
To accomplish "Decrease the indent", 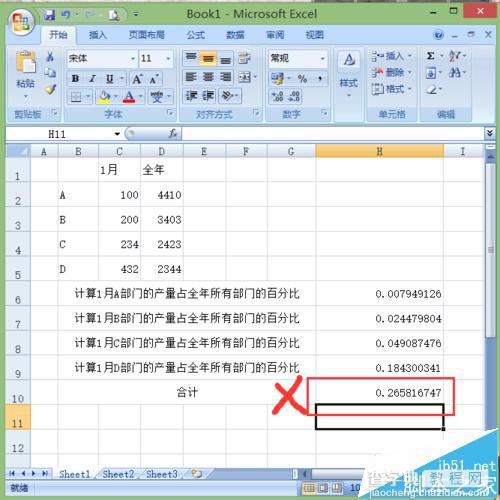I will [x=191, y=96].
